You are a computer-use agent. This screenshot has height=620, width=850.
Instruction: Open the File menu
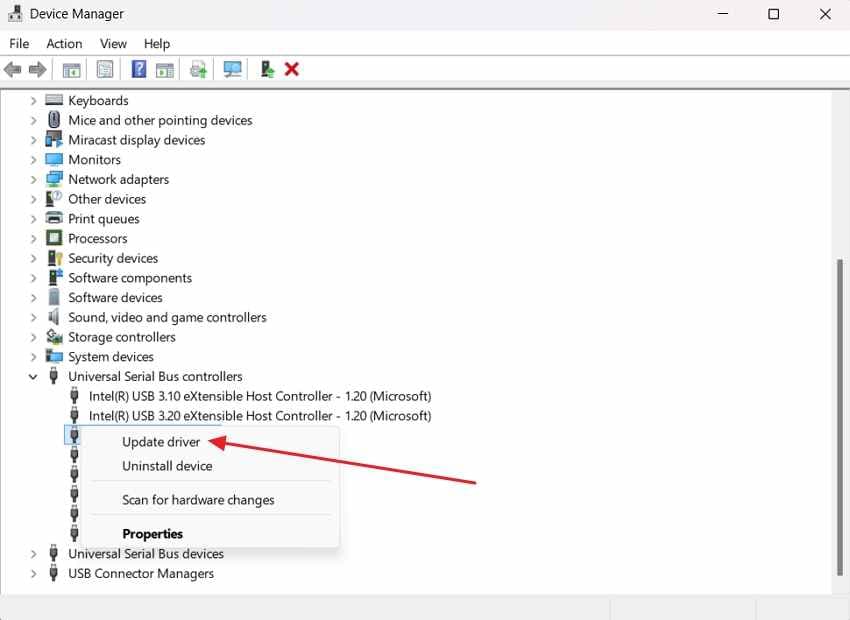[20, 43]
